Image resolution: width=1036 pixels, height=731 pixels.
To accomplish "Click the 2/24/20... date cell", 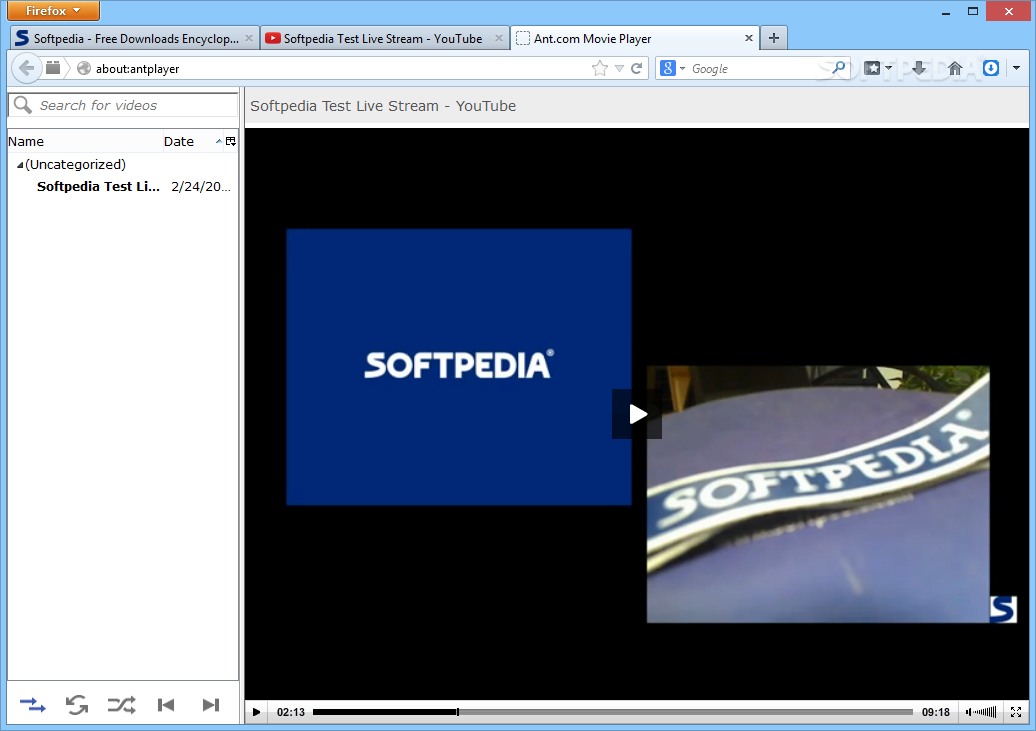I will click(x=201, y=186).
